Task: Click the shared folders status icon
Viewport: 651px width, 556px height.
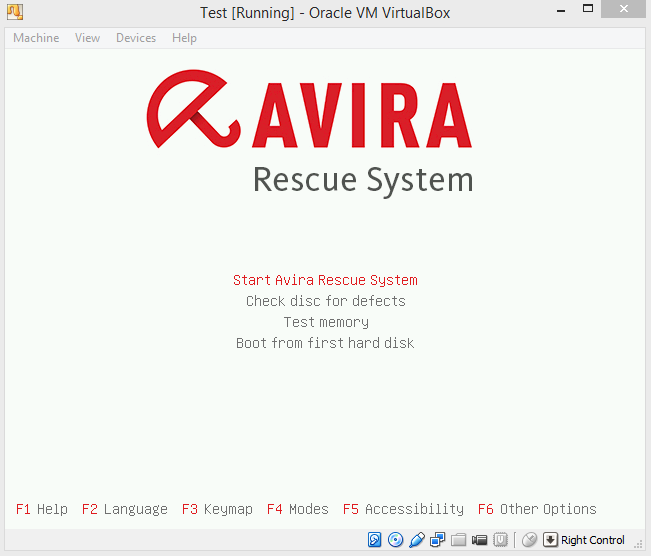Action: pyautogui.click(x=459, y=540)
